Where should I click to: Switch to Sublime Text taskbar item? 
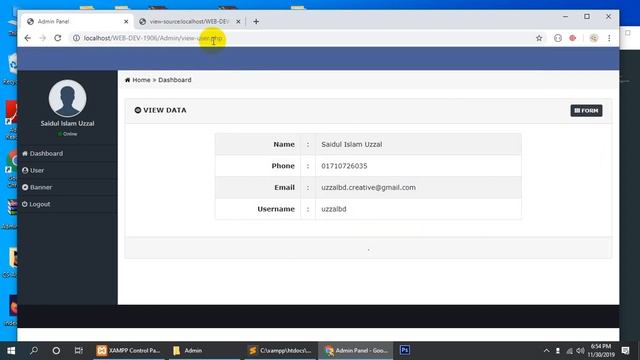280,351
